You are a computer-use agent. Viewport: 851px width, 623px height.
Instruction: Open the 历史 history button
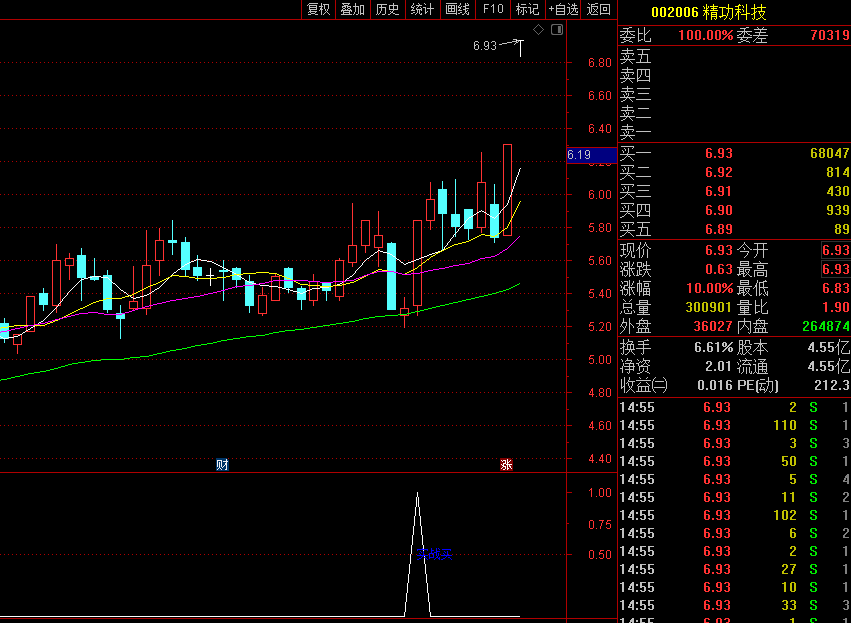(388, 9)
